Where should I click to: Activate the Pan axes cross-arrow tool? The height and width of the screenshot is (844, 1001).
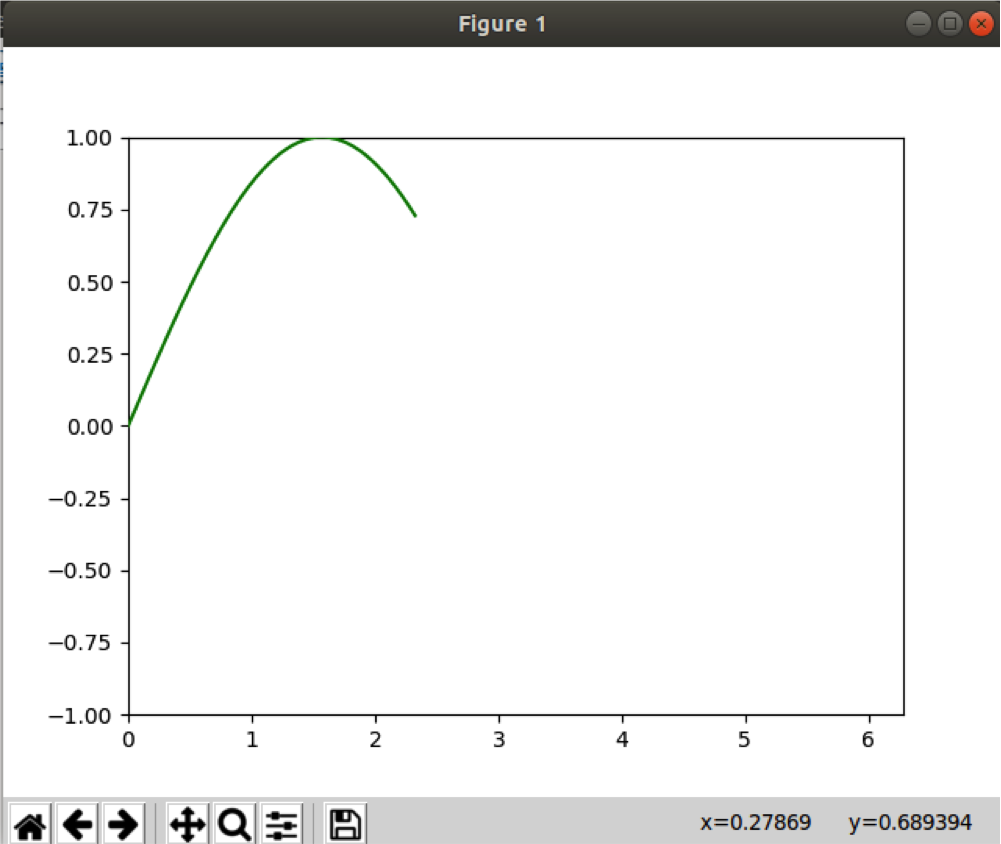(188, 824)
